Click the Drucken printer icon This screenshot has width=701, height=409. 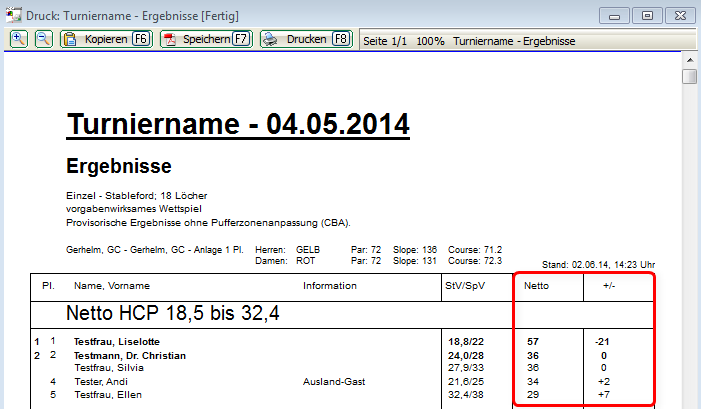tap(270, 39)
